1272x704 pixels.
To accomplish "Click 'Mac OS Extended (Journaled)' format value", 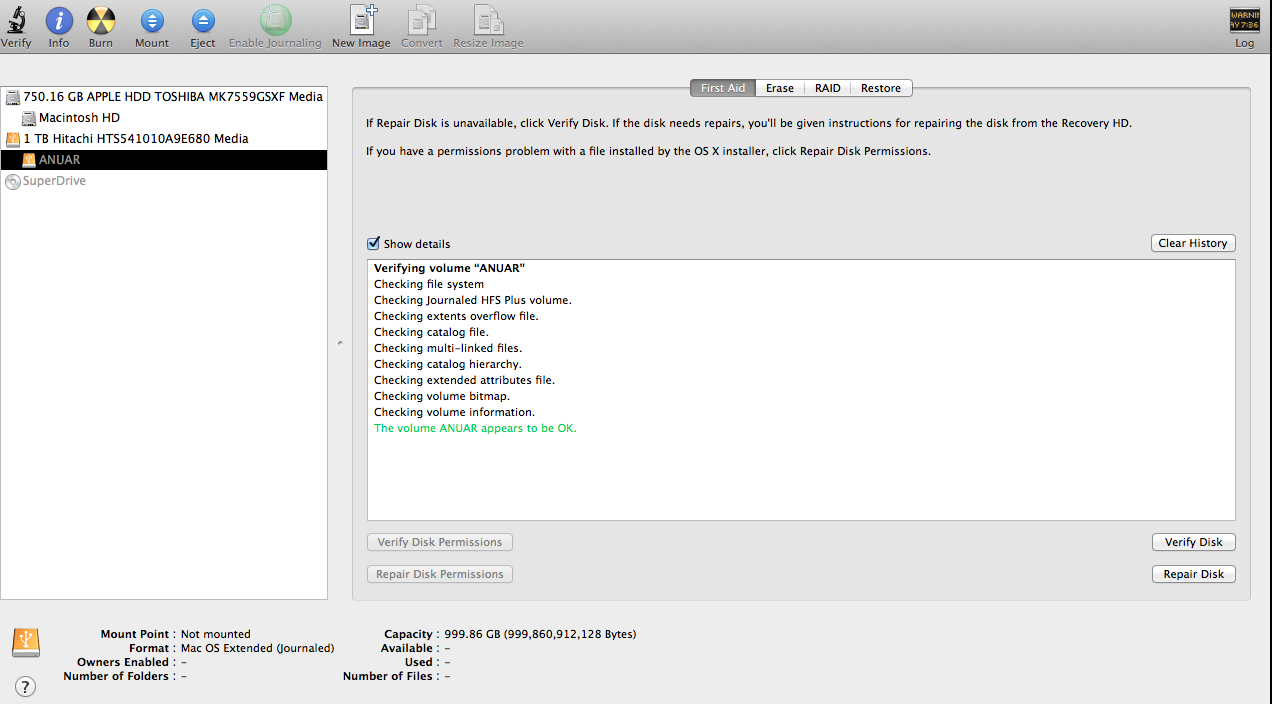I will click(x=257, y=648).
